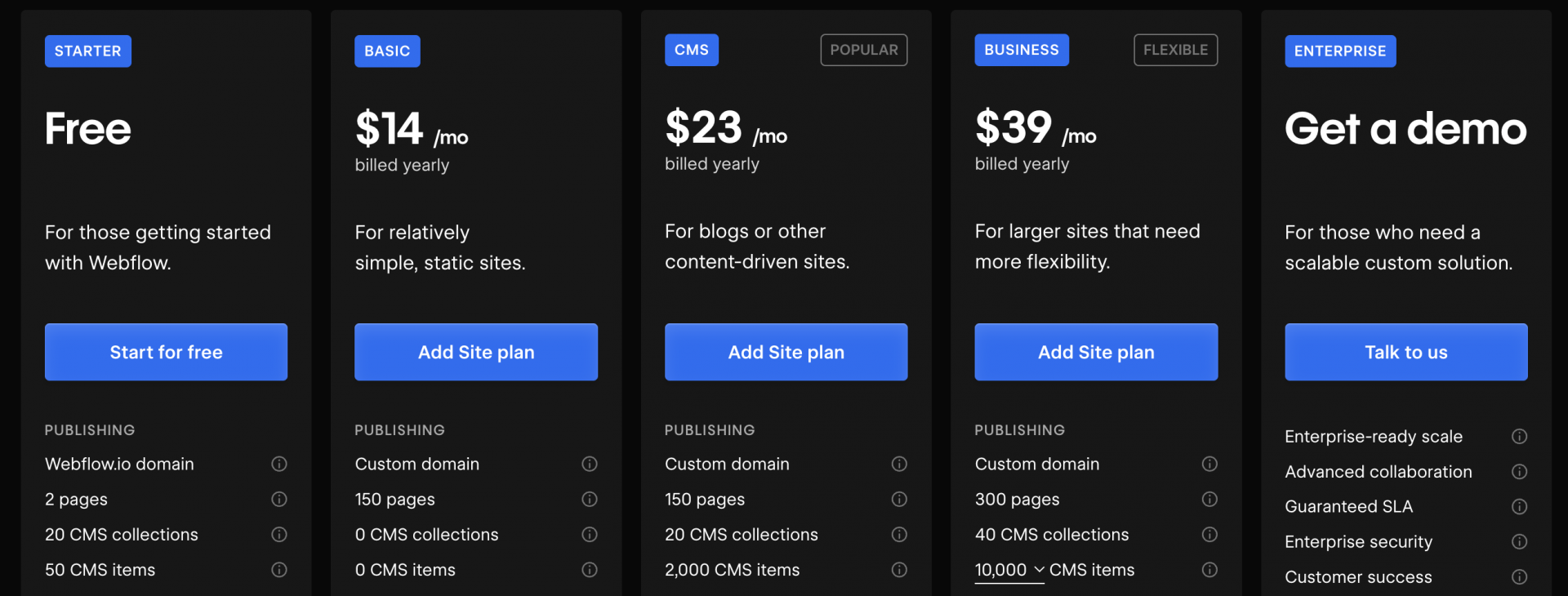Add Site plan for the CMS tier
This screenshot has width=1568, height=596.
(x=786, y=352)
